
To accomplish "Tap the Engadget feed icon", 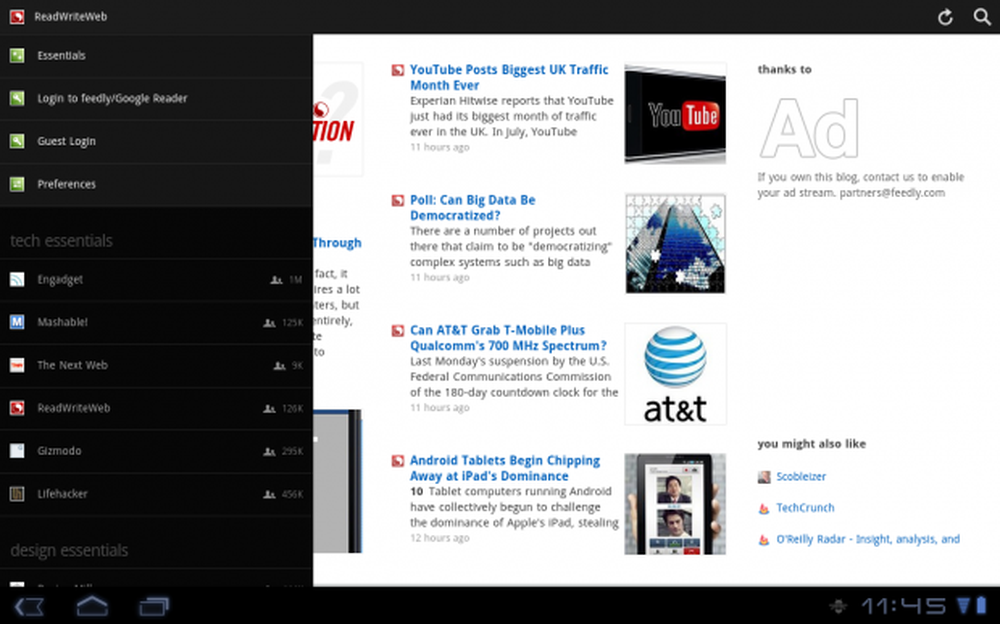I will [17, 279].
